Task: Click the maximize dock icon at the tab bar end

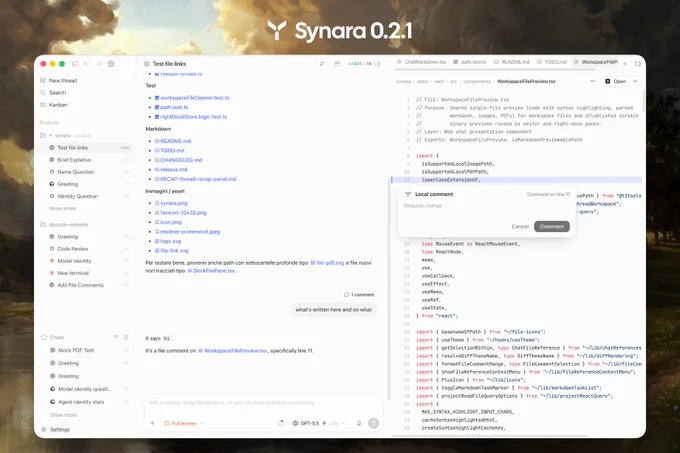Action: click(638, 64)
